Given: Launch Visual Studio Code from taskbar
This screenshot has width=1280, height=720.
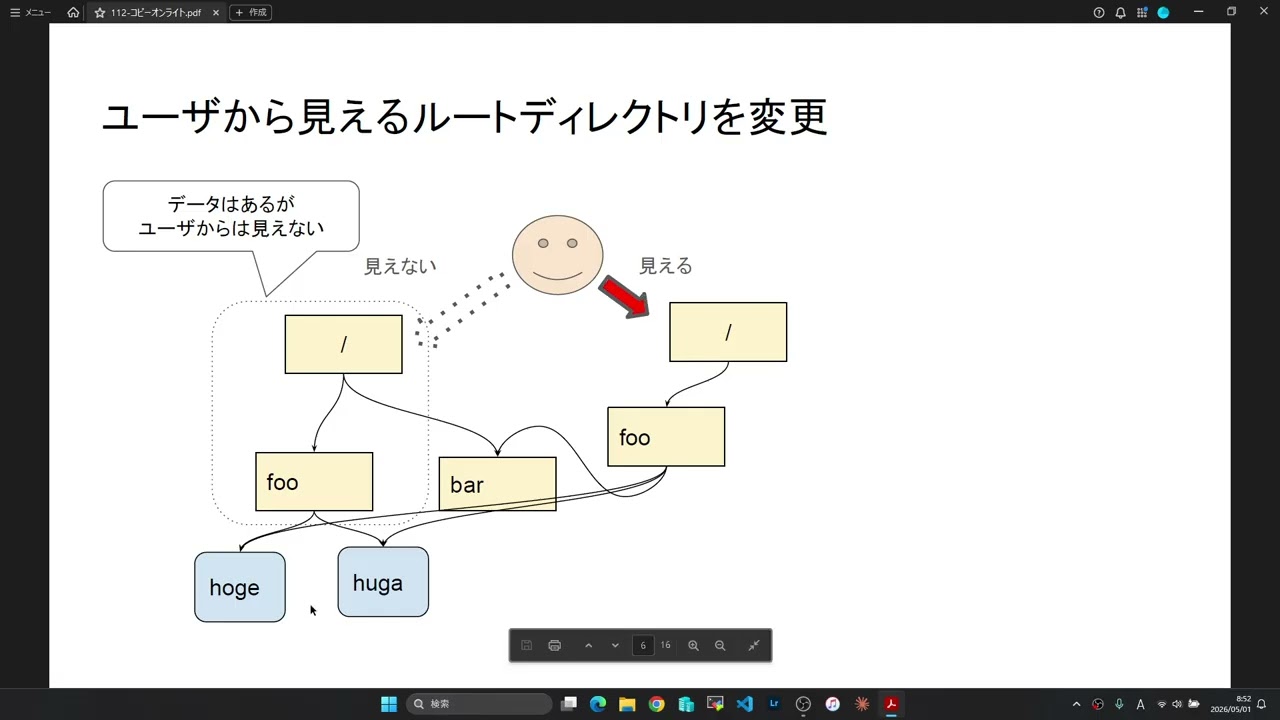Looking at the screenshot, I should pyautogui.click(x=744, y=704).
